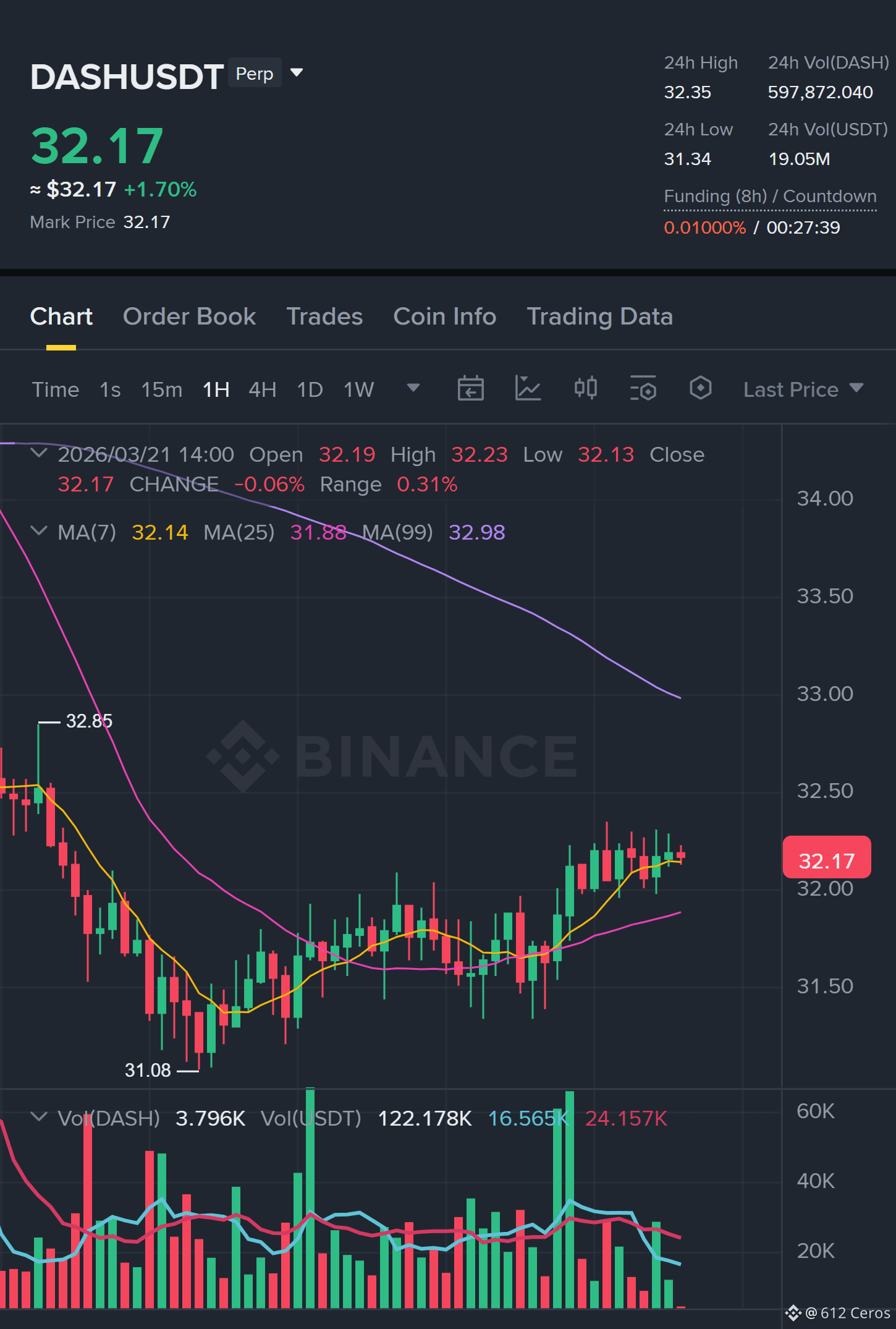
Task: Click the hexagon preferences icon
Action: (700, 388)
